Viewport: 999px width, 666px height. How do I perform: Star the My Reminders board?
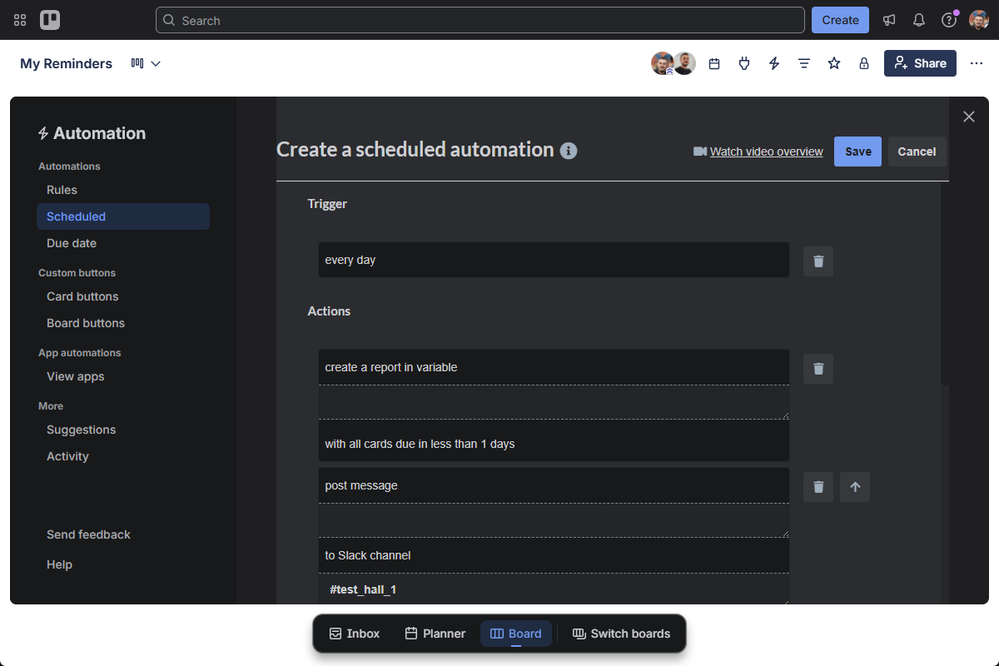click(834, 63)
